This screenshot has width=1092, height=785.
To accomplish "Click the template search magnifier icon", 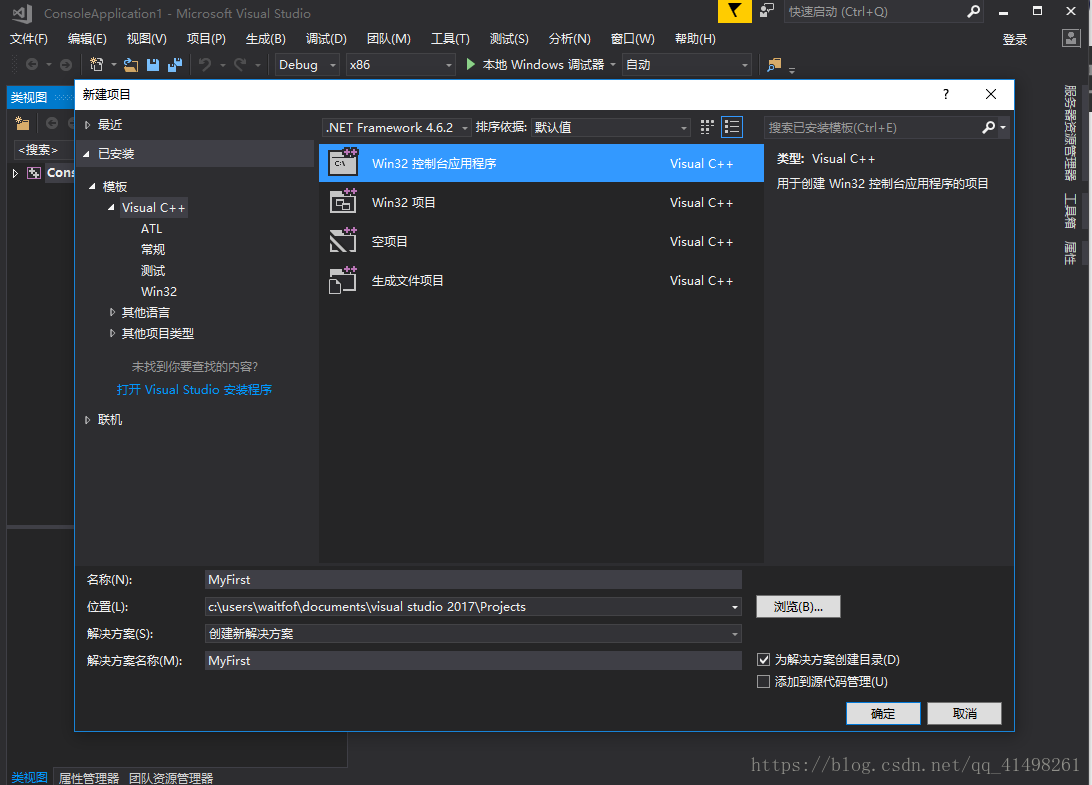I will click(x=988, y=127).
